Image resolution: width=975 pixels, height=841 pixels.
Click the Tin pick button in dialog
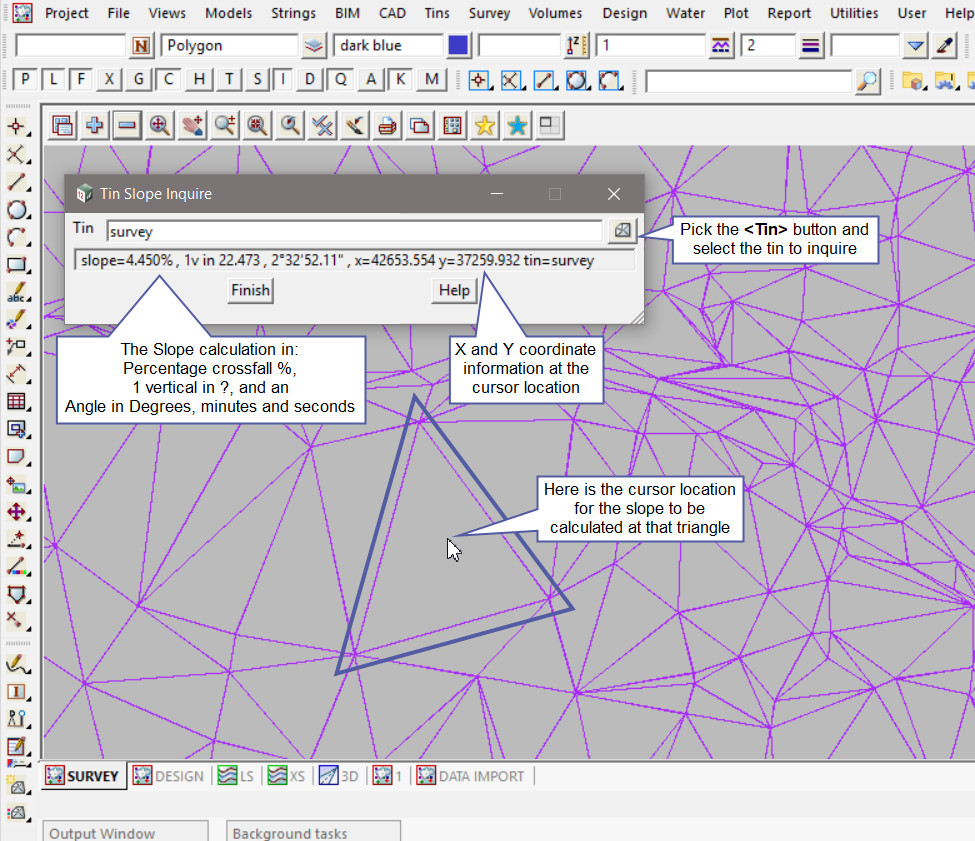point(622,231)
